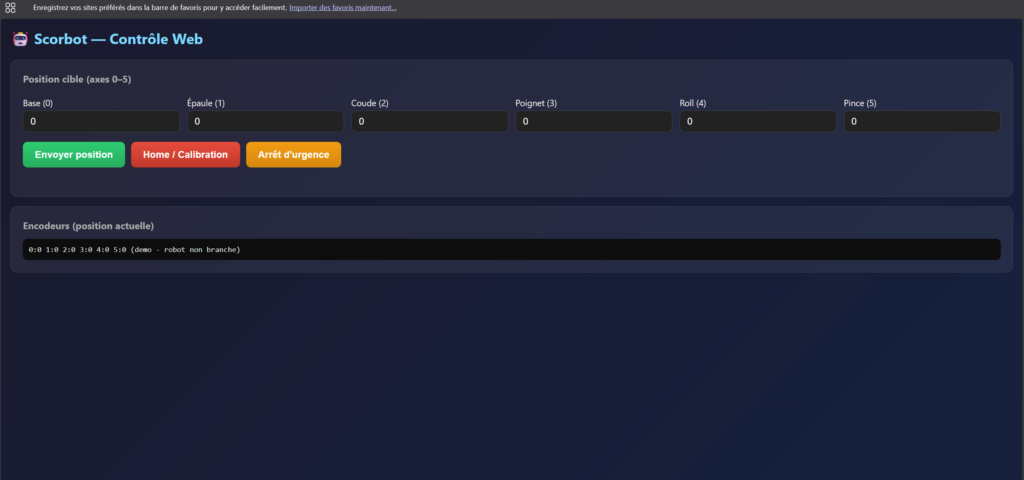Focus the Base (0) input field

pyautogui.click(x=101, y=121)
